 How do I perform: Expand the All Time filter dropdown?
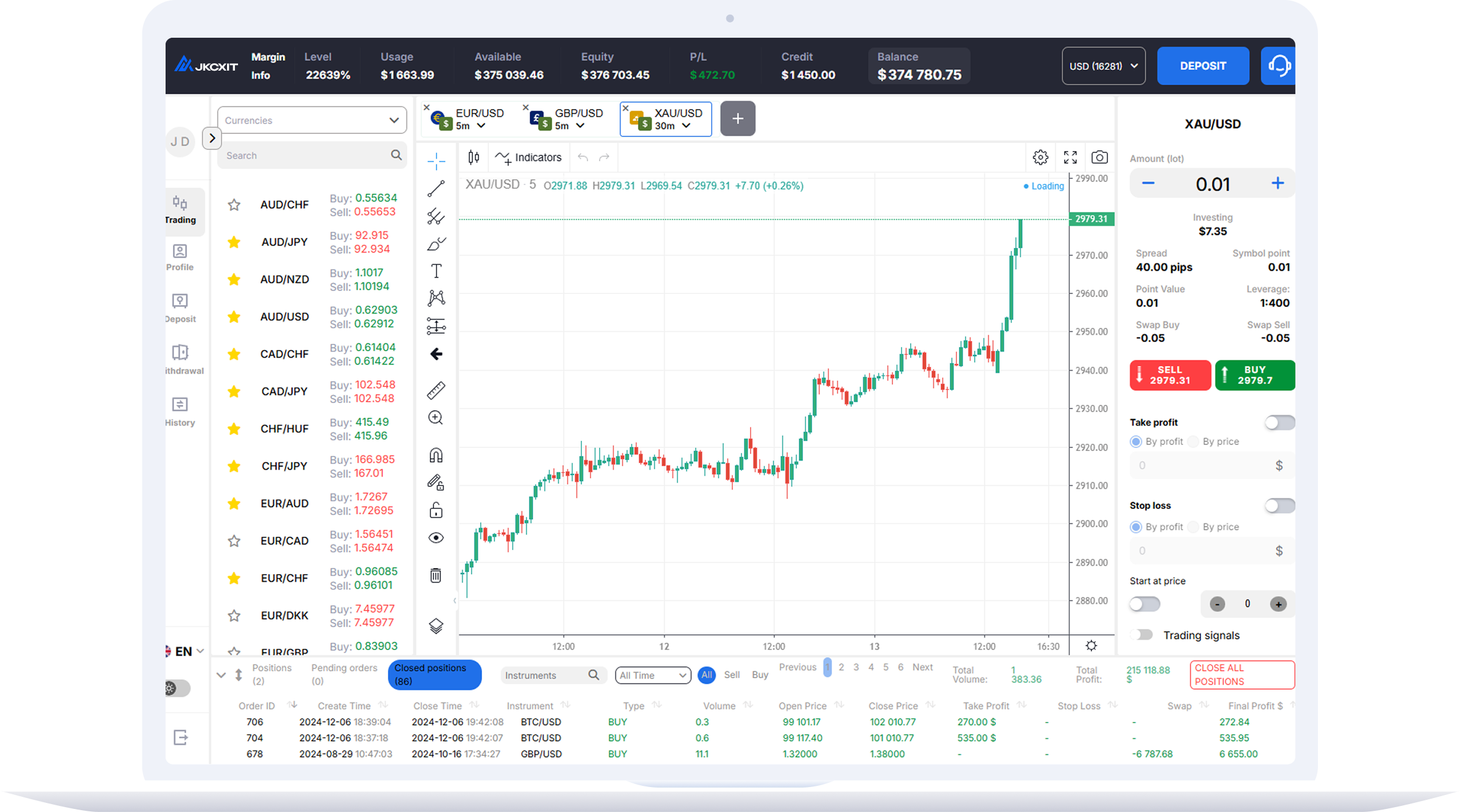pyautogui.click(x=653, y=675)
